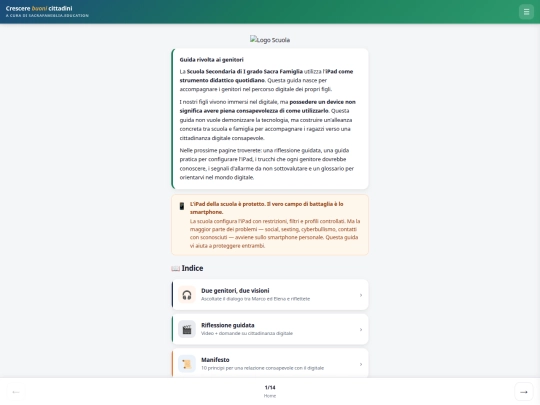Click 'Video + domande su cittadinanza digitale' subtitle
Screen dimensions: 540x405
[247, 333]
